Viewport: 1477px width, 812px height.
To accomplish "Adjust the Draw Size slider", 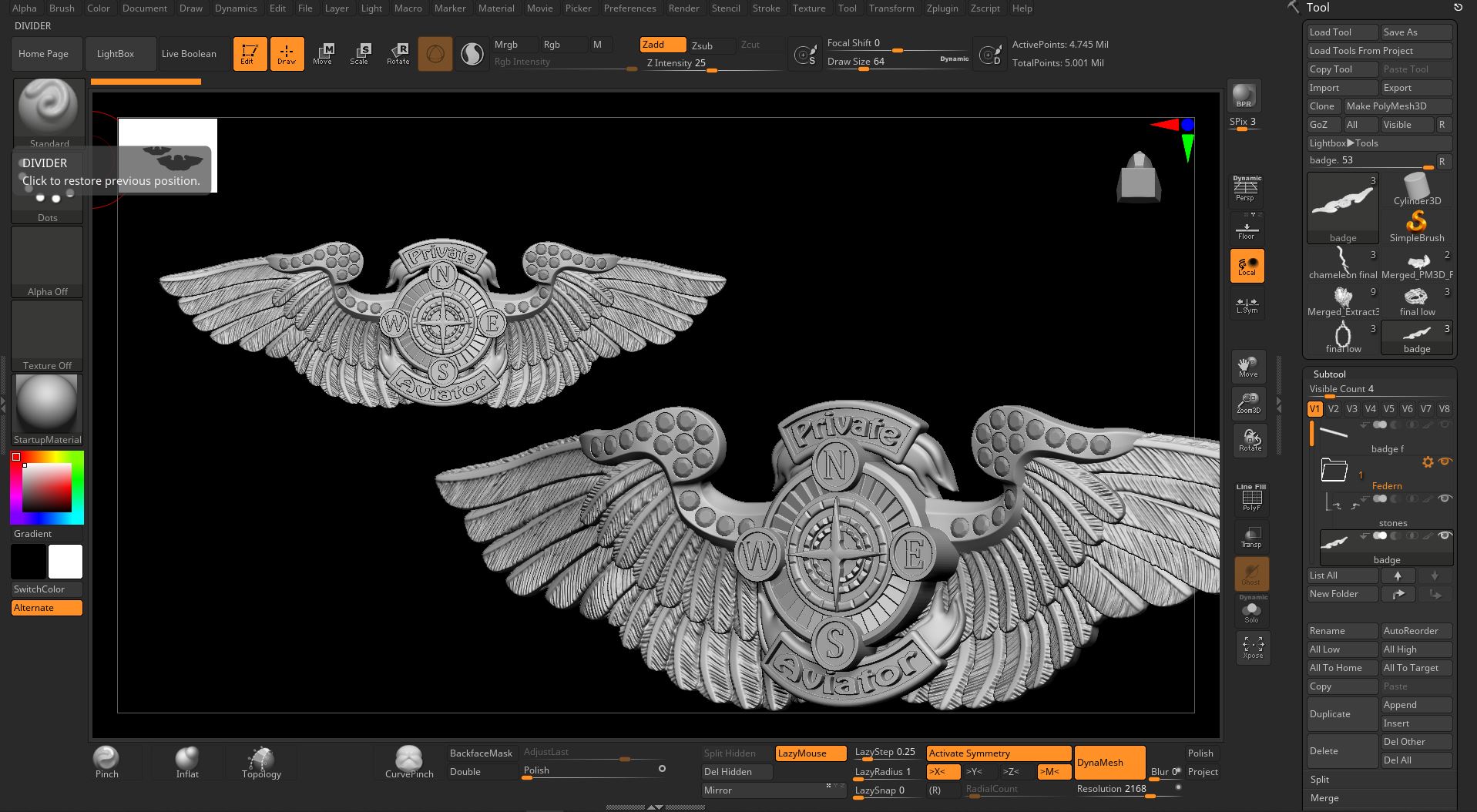I will 898,62.
